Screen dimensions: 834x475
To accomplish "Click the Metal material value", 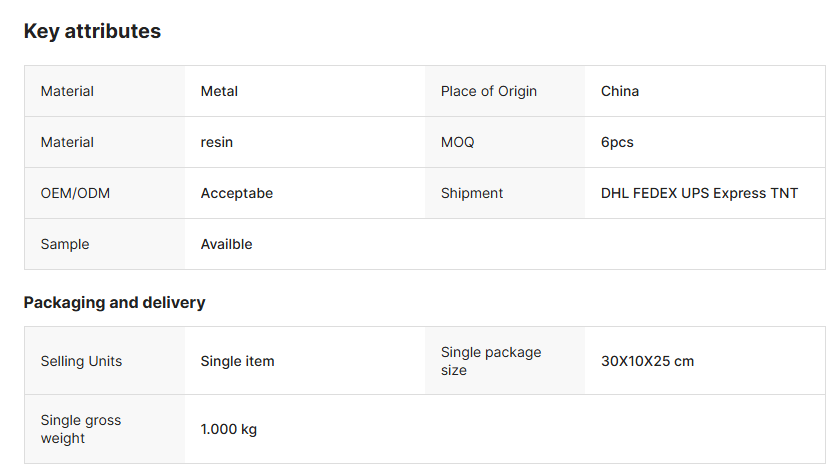I will (x=219, y=91).
